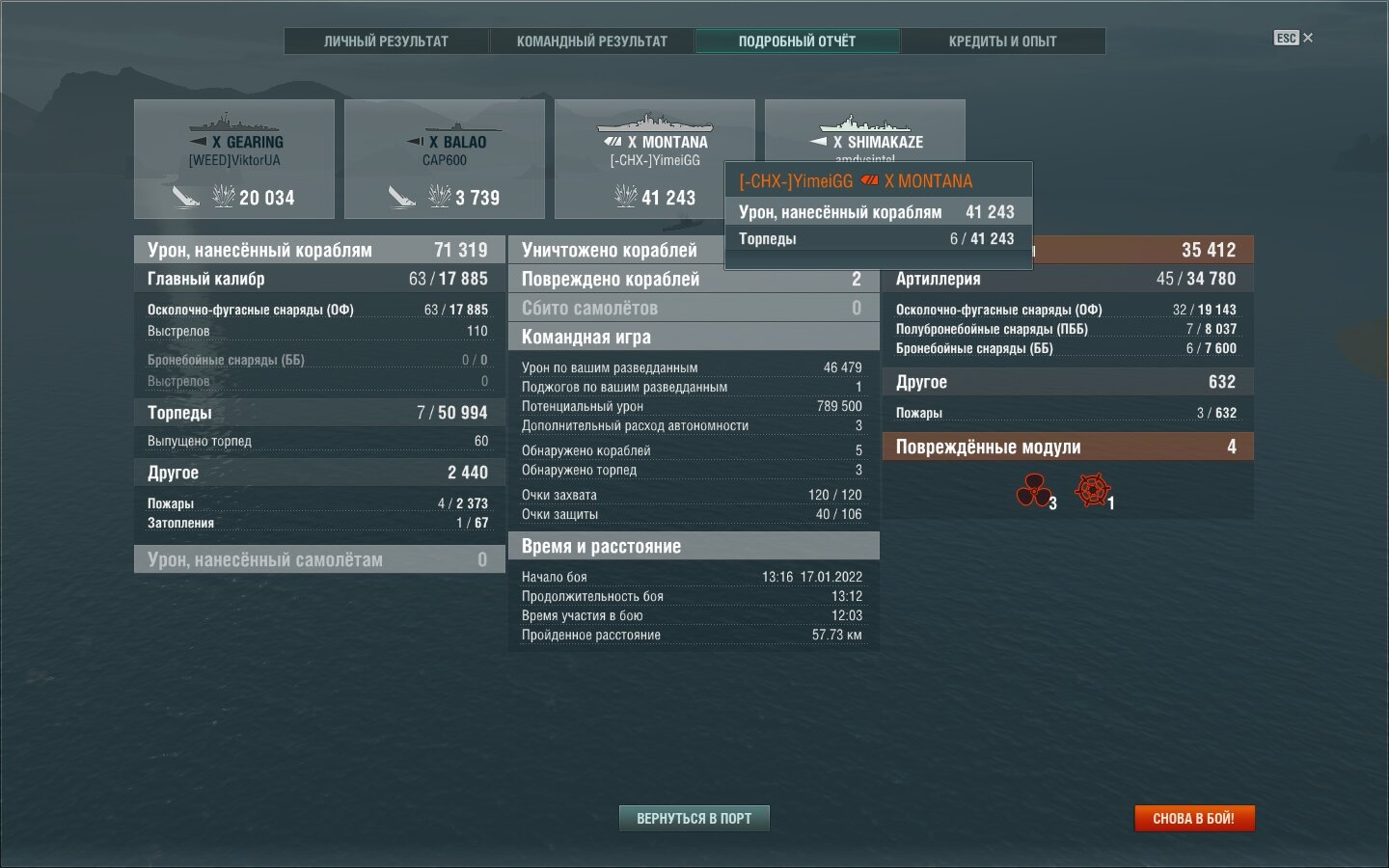Close the report with the ESC button
Image resolution: width=1389 pixels, height=868 pixels.
[1293, 38]
